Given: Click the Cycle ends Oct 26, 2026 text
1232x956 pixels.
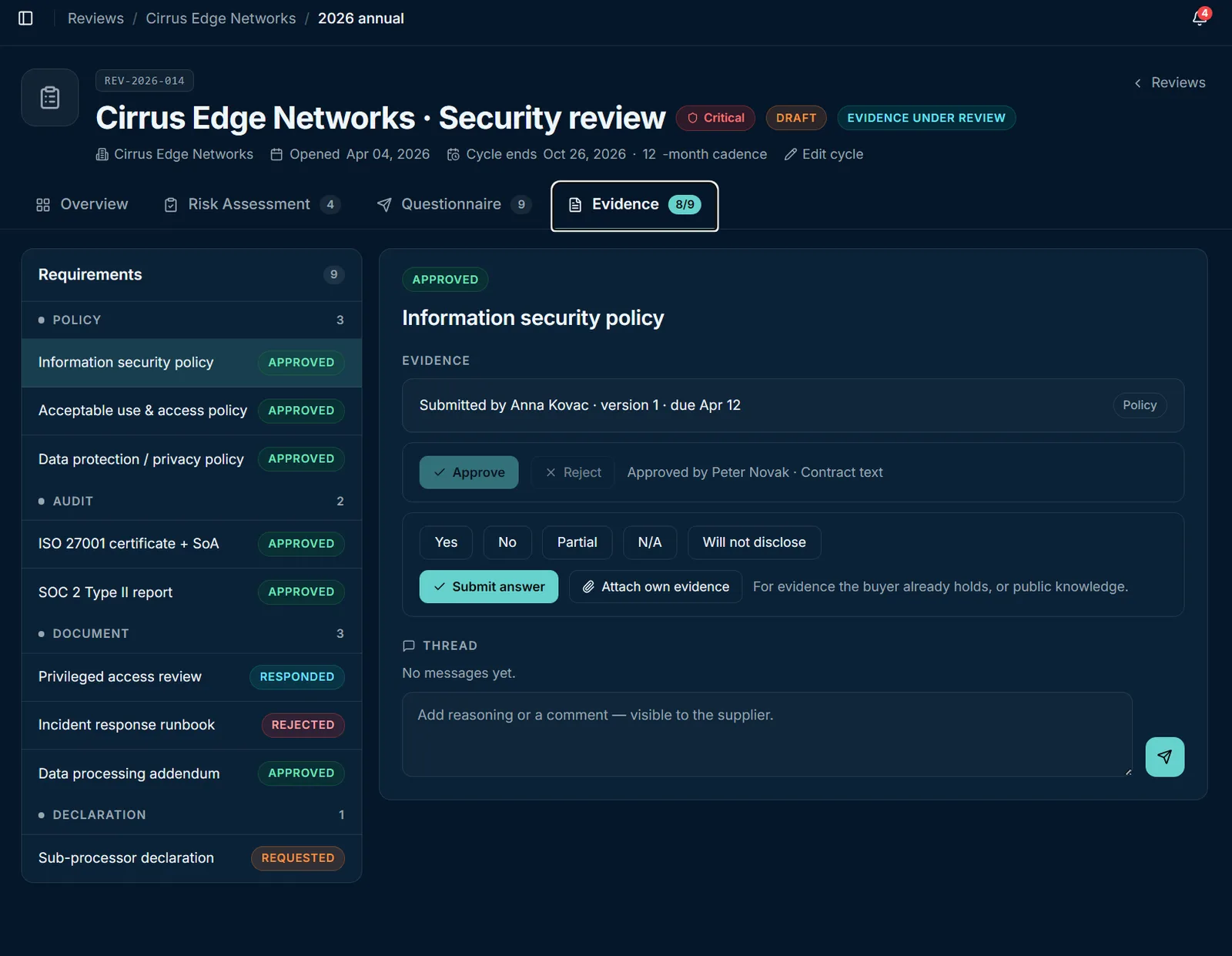Looking at the screenshot, I should [546, 154].
